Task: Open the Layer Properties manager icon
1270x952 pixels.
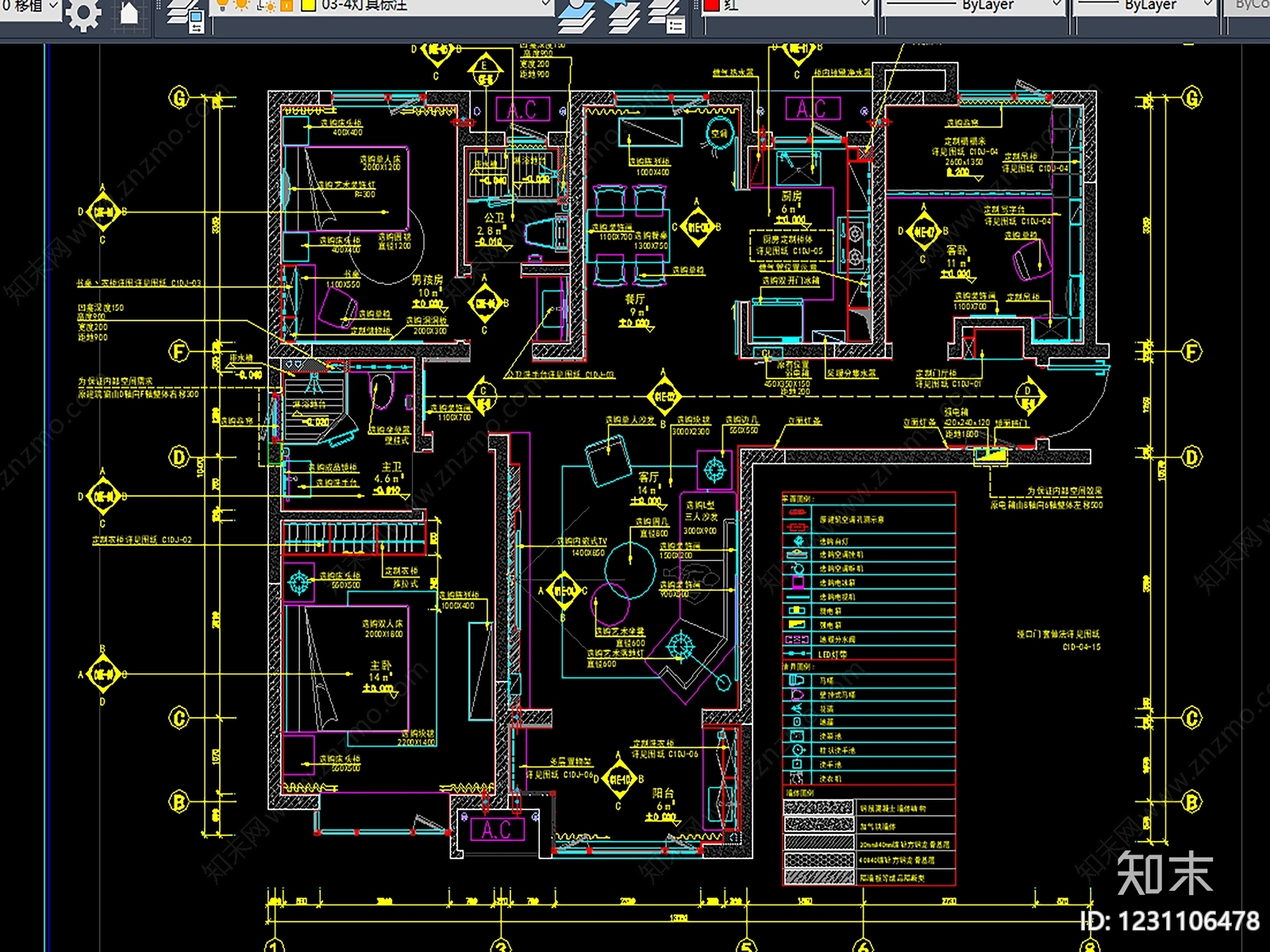Action: (186, 16)
